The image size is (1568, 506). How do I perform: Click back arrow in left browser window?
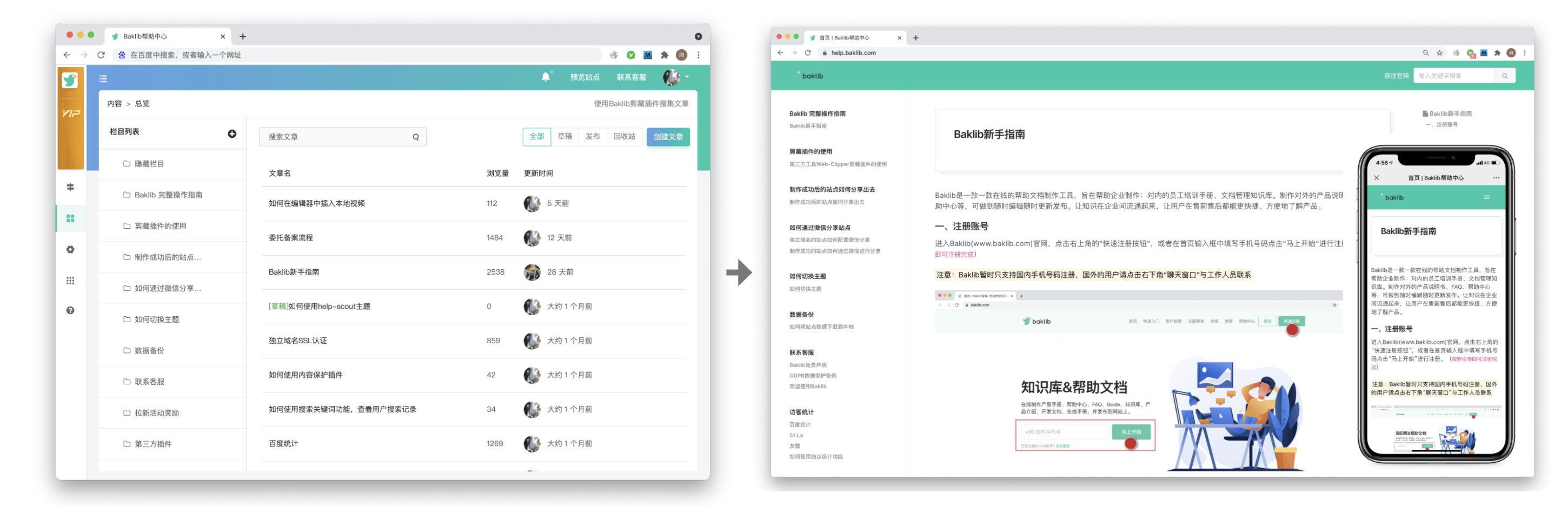(67, 55)
